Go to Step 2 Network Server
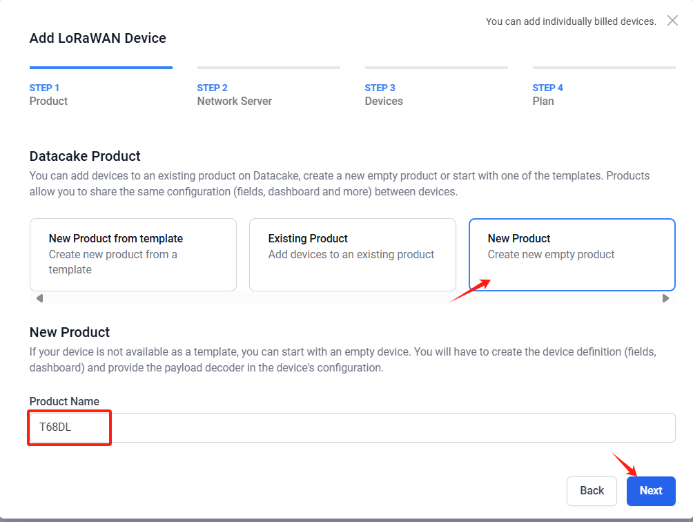Screen dimensions: 693x522 (x=268, y=88)
